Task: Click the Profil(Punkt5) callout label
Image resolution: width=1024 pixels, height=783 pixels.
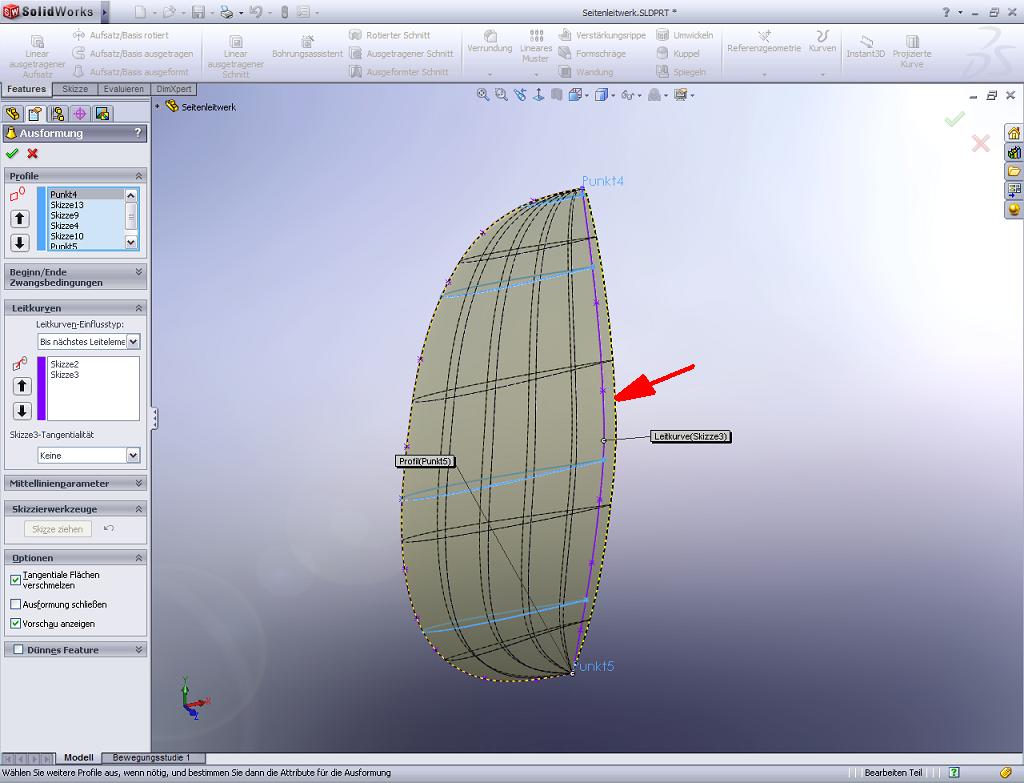Action: point(425,461)
